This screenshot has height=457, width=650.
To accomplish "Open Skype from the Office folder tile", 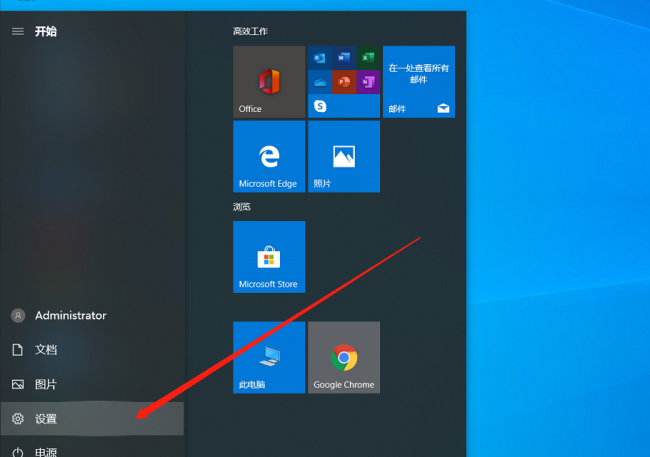I will tap(320, 106).
